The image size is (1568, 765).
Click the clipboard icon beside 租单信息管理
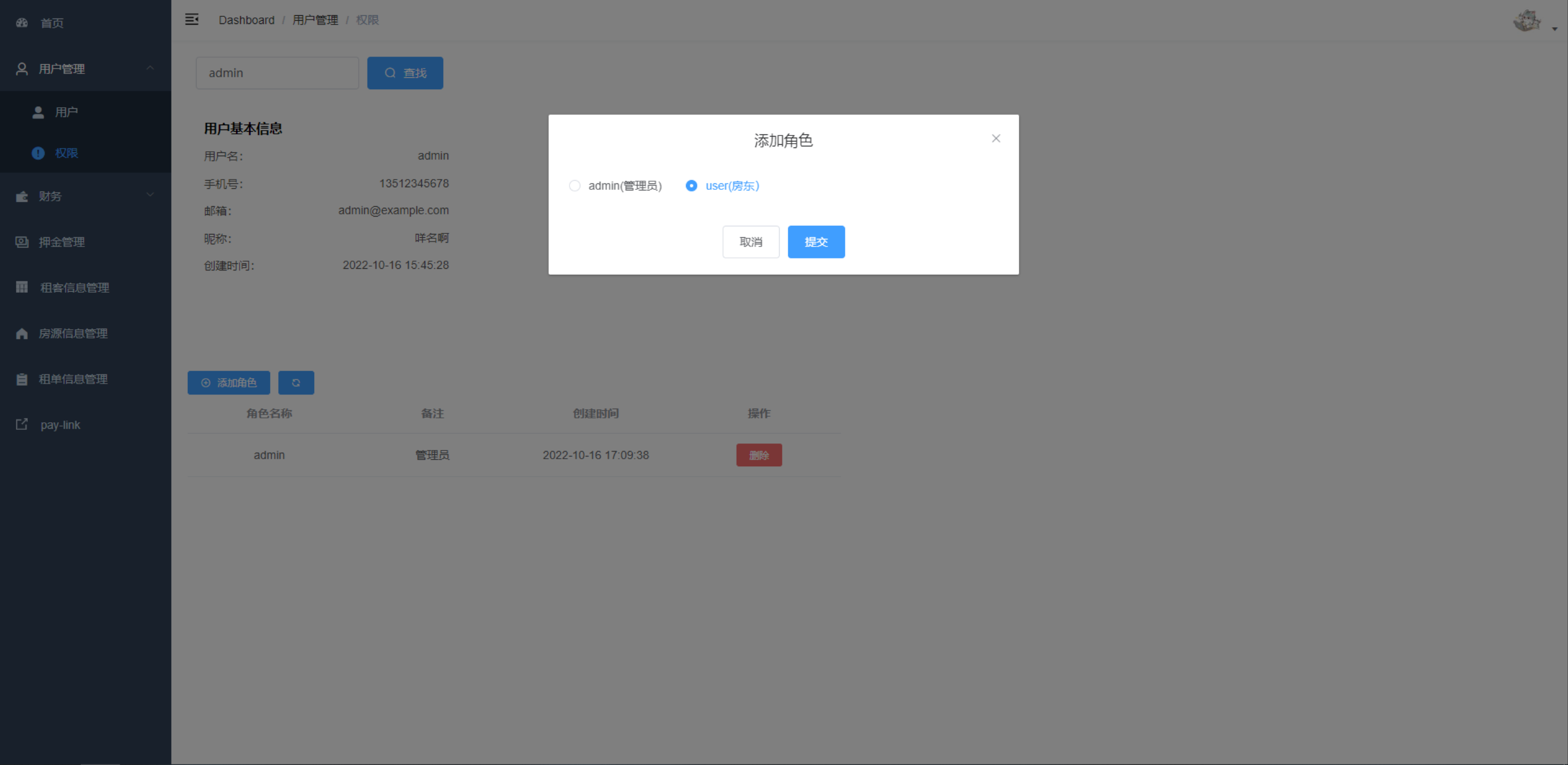point(22,379)
